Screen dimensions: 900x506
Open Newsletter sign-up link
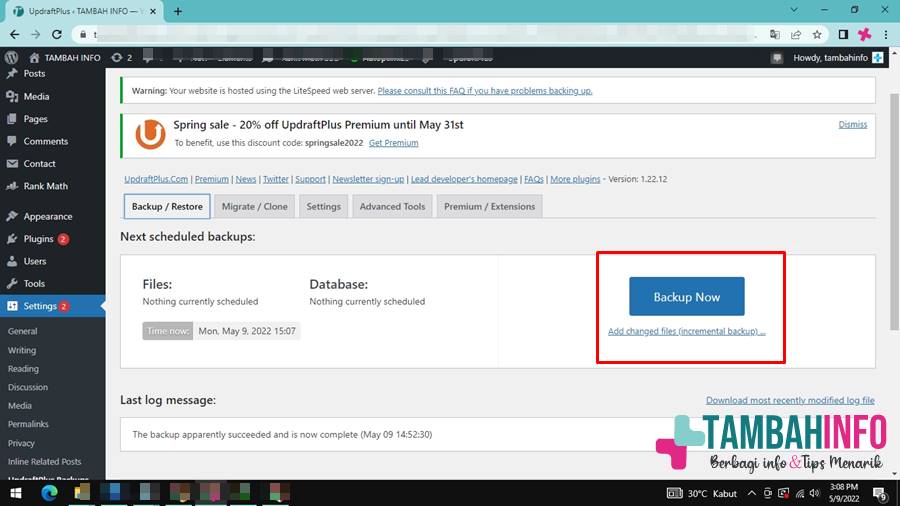(368, 179)
